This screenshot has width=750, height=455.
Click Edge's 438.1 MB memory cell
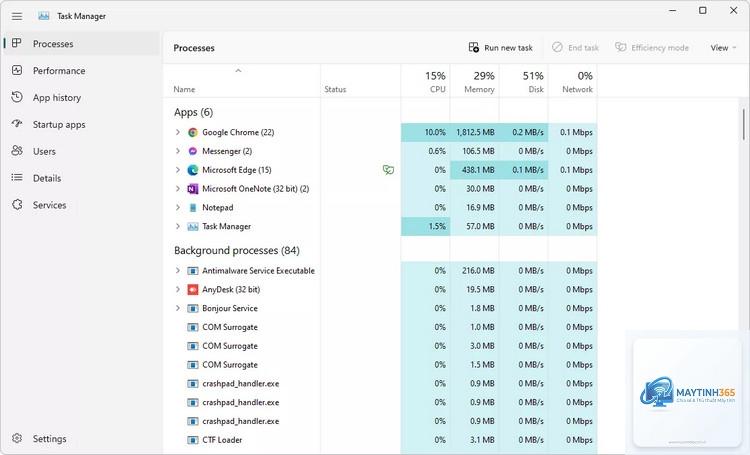click(474, 170)
